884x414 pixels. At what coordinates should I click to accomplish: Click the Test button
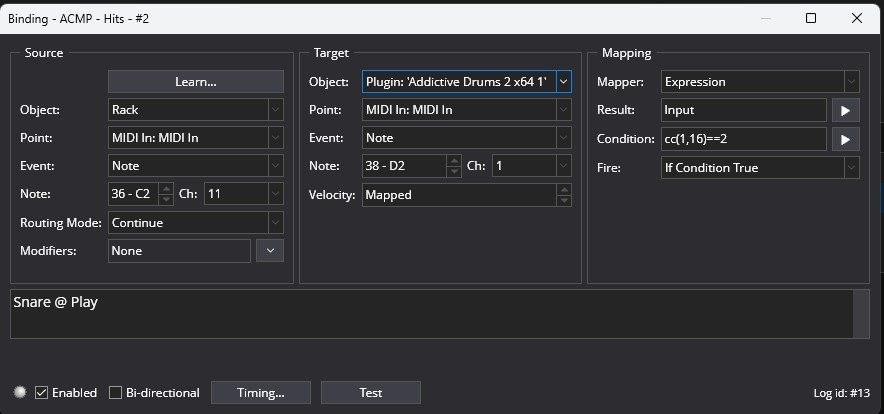click(370, 393)
